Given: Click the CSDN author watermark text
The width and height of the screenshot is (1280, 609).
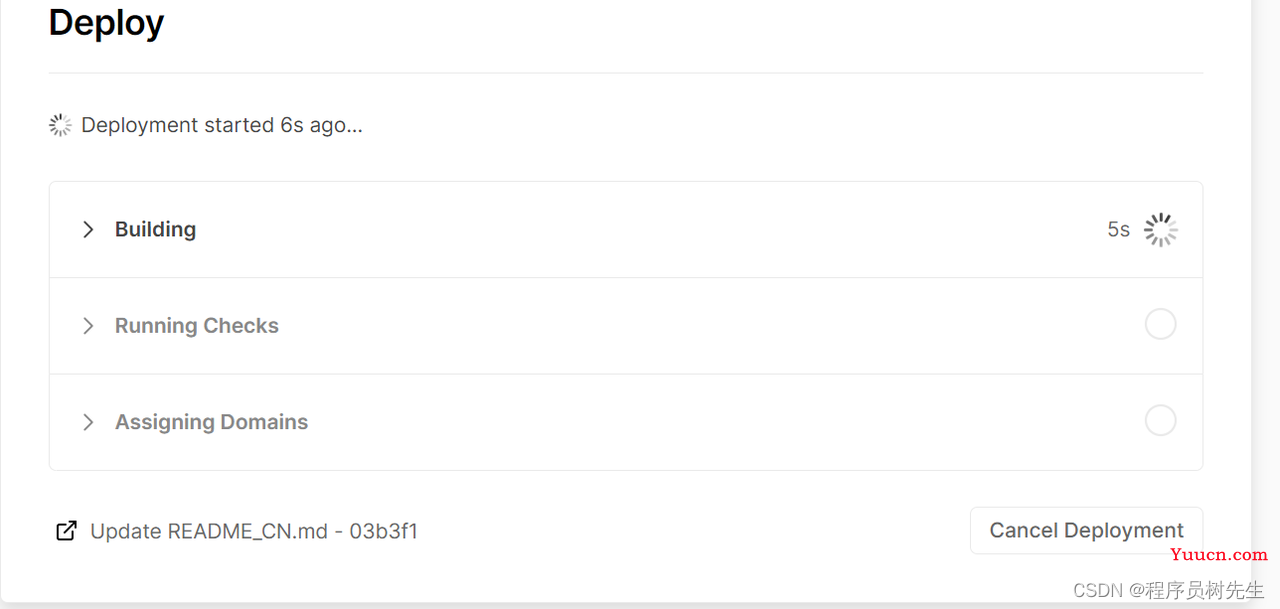Looking at the screenshot, I should click(x=1168, y=590).
